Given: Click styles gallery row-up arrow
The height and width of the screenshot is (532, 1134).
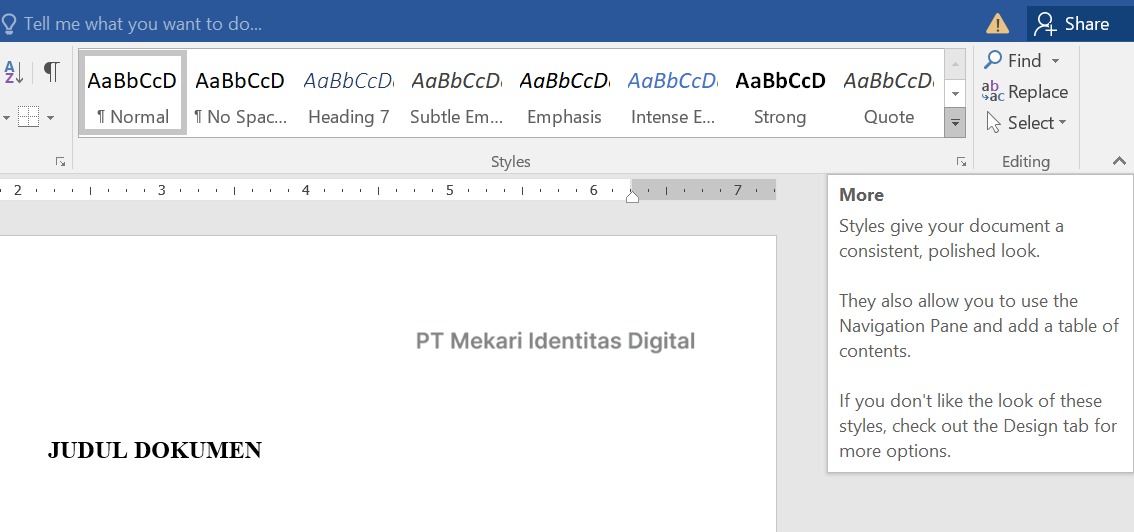Looking at the screenshot, I should (955, 64).
